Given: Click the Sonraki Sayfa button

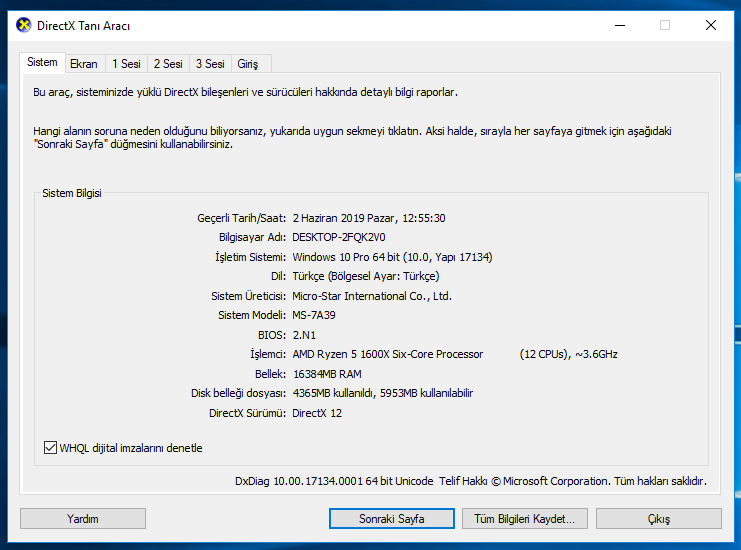Looking at the screenshot, I should tap(392, 519).
